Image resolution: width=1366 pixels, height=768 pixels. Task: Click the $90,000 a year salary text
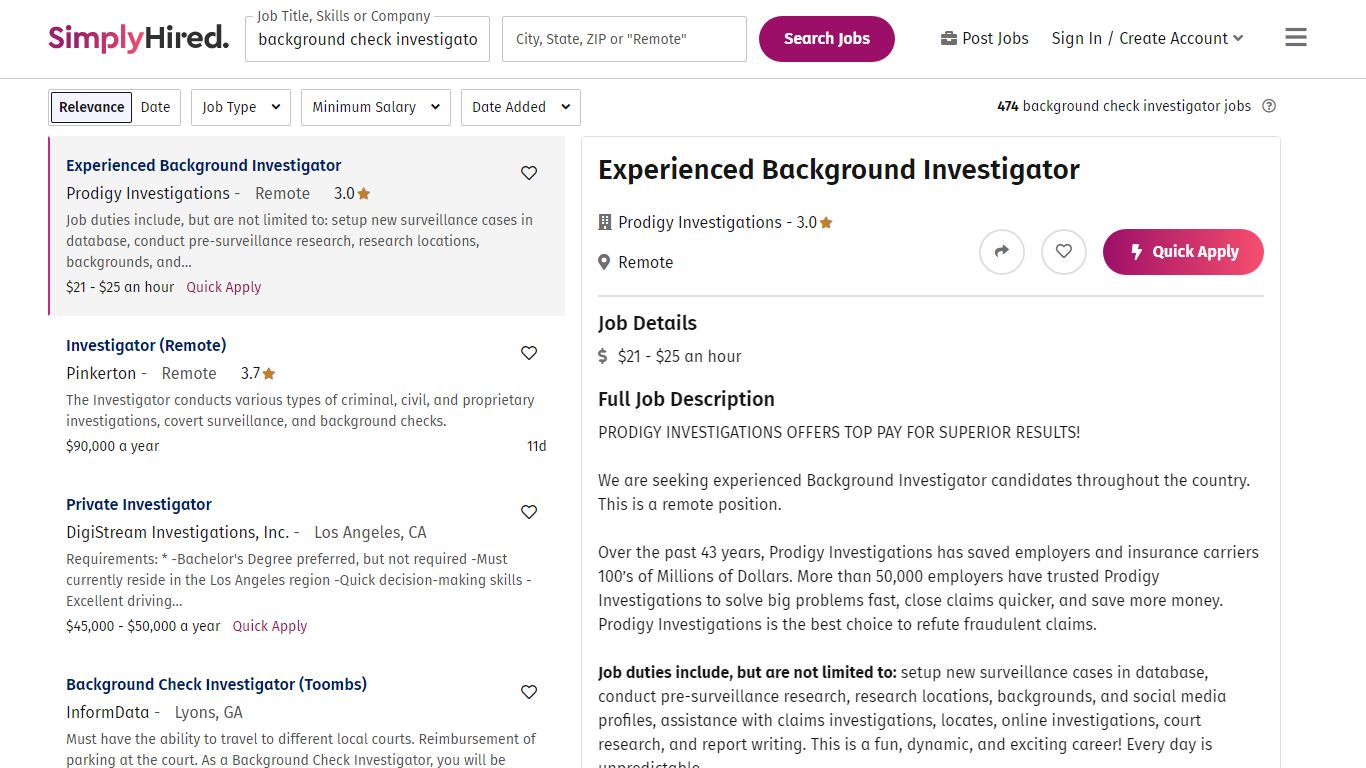coord(113,446)
